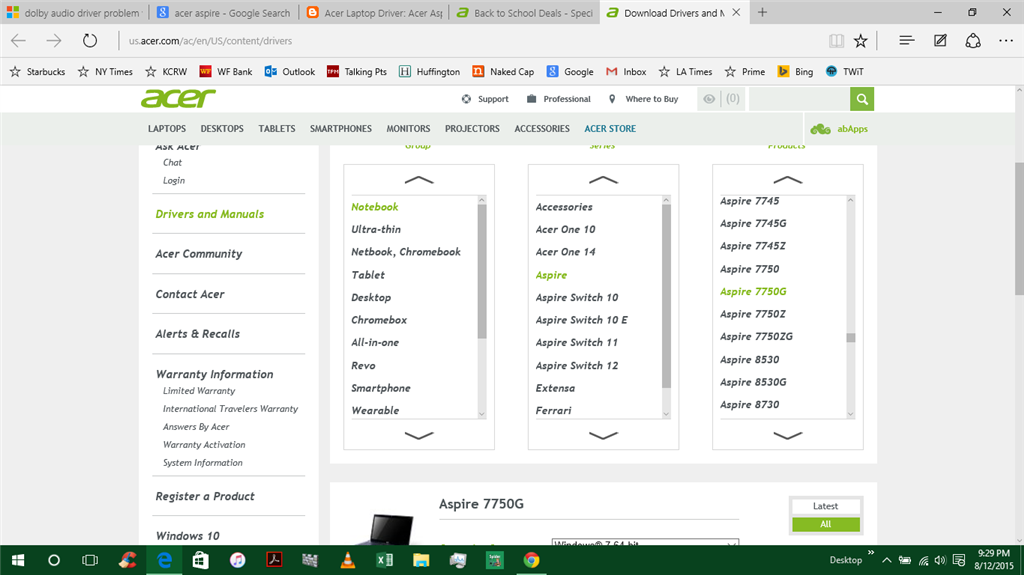The image size is (1024, 575).
Task: Open the Support link
Action: coord(485,99)
